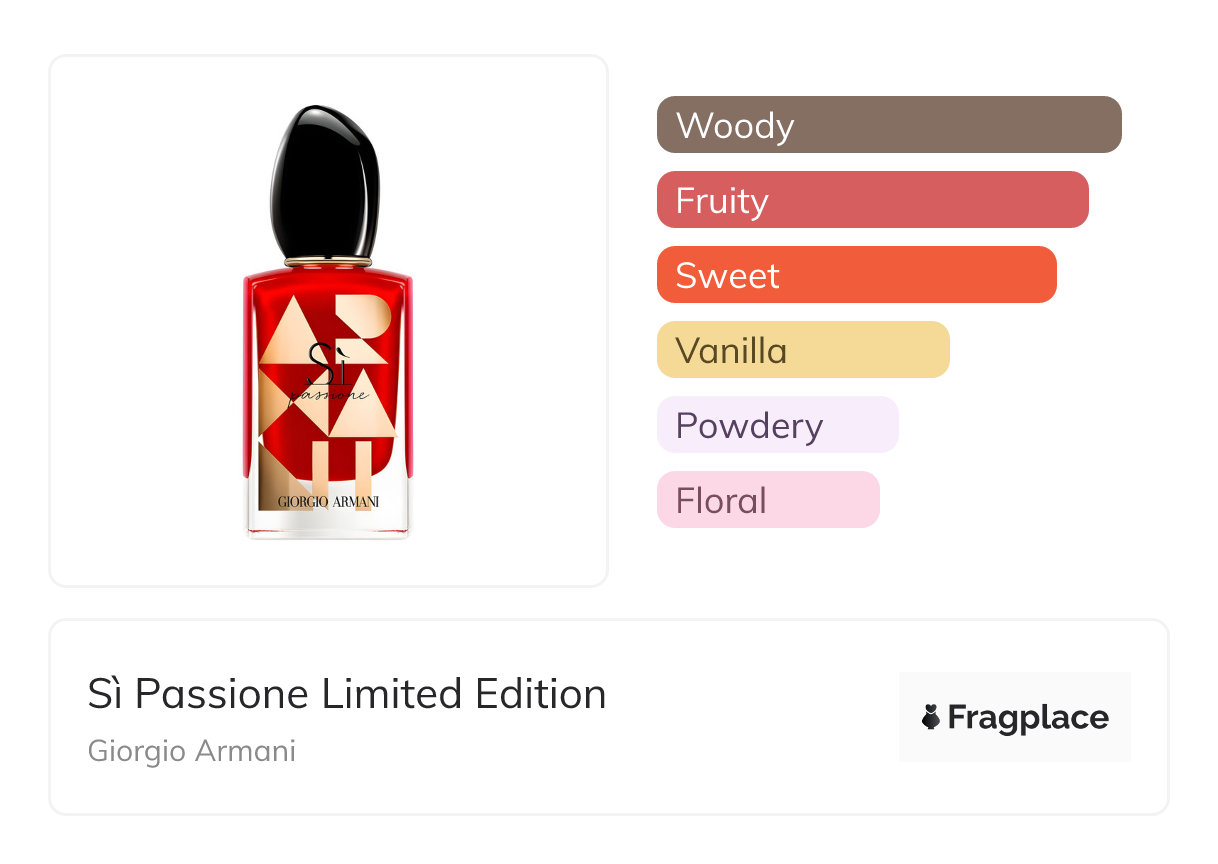Select the yellow Vanilla accord bar
Image resolution: width=1218 pixels, height=864 pixels.
tap(802, 350)
